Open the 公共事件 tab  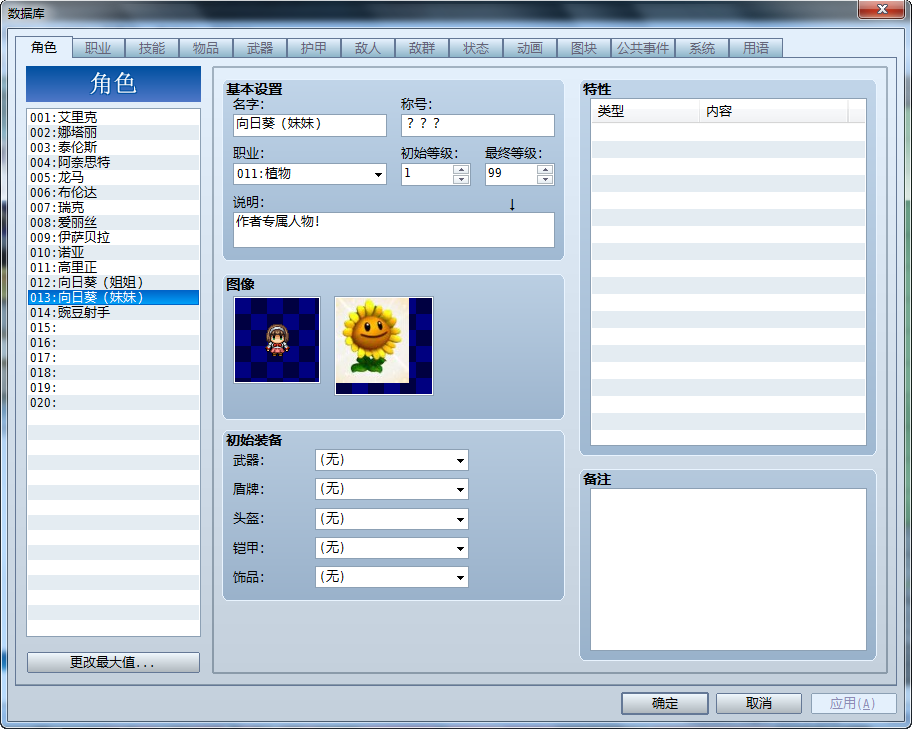(x=643, y=48)
